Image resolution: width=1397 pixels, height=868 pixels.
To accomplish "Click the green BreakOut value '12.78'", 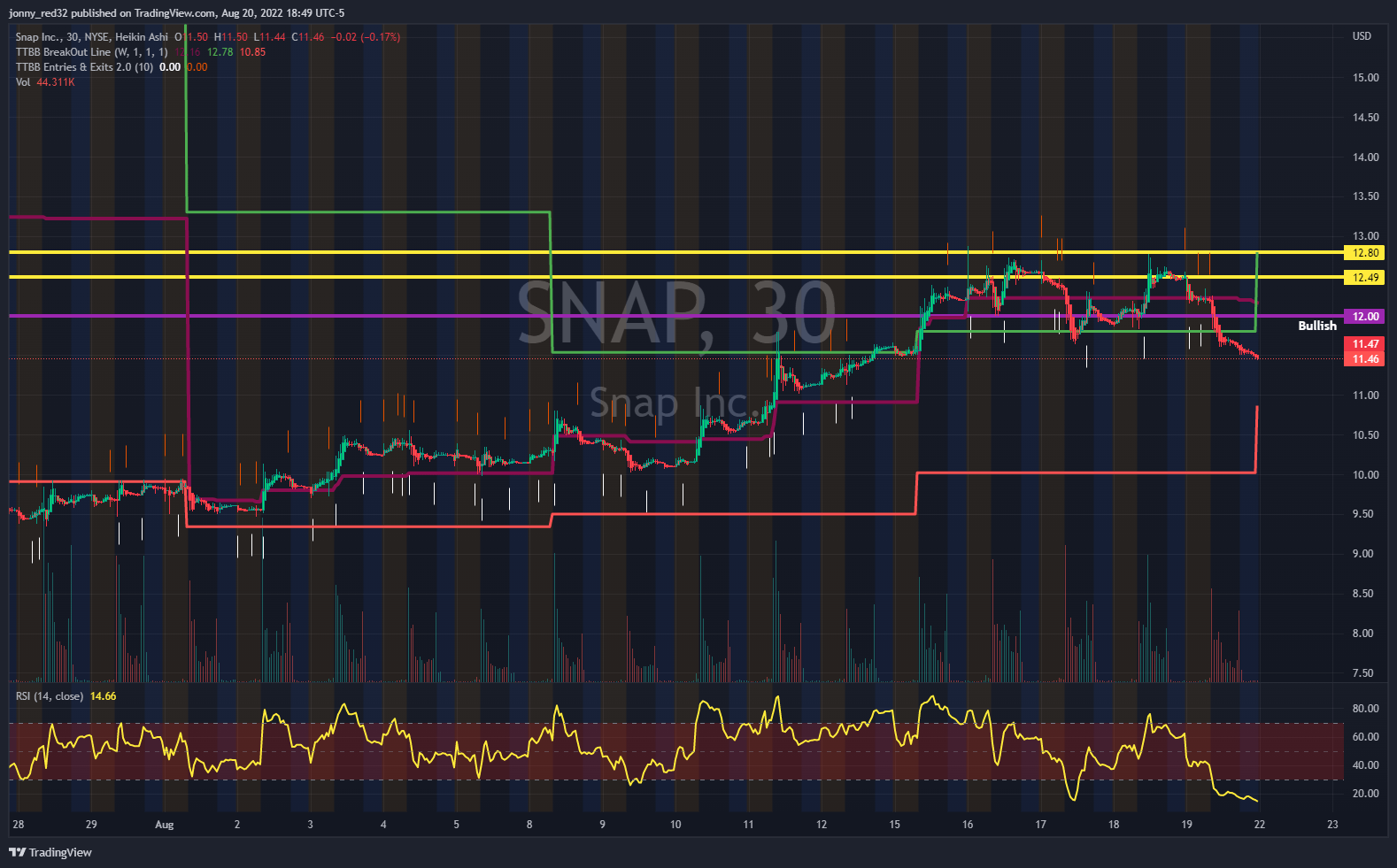I will (220, 52).
